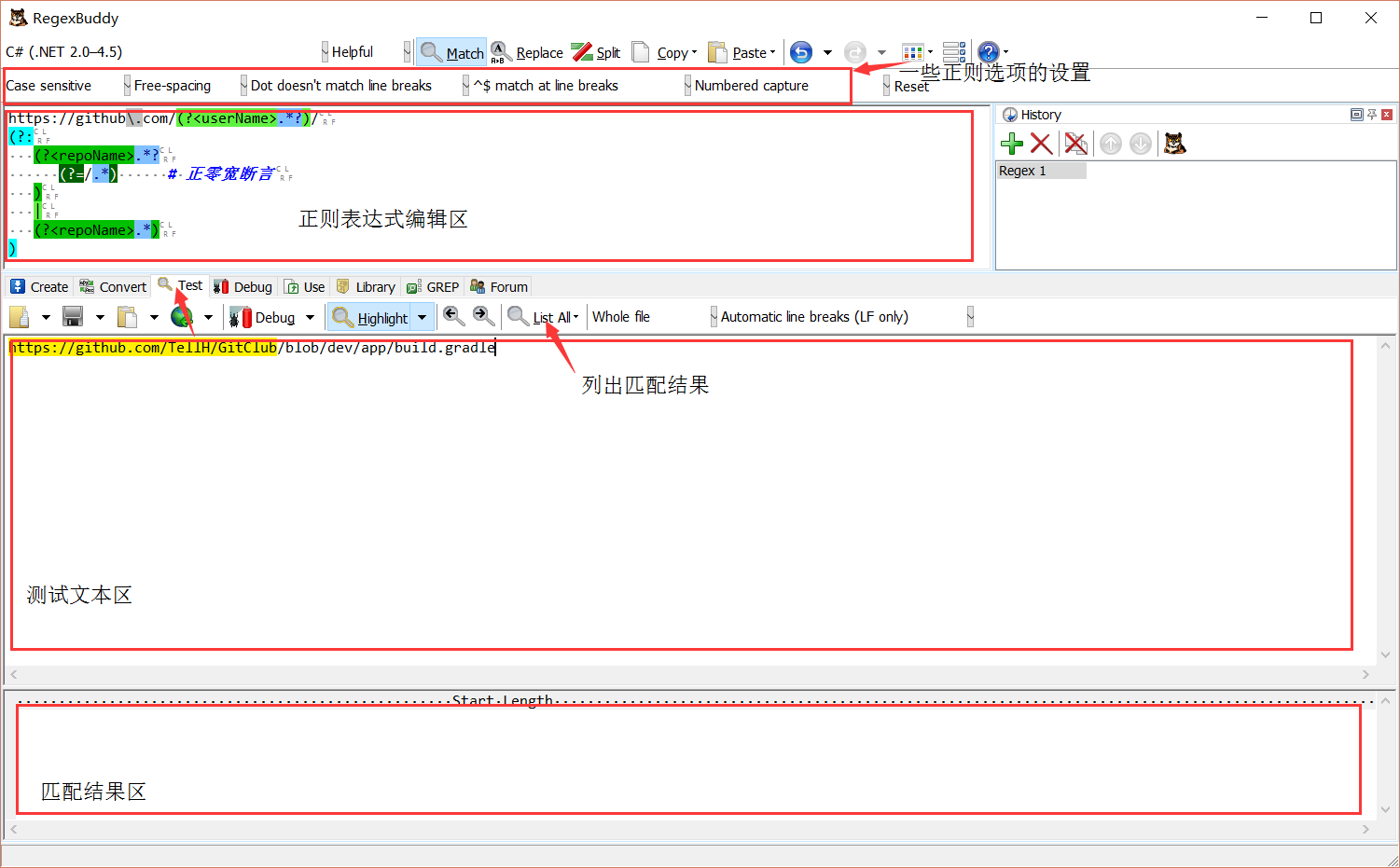Open the Use tab
The image size is (1400, 868).
(x=305, y=286)
